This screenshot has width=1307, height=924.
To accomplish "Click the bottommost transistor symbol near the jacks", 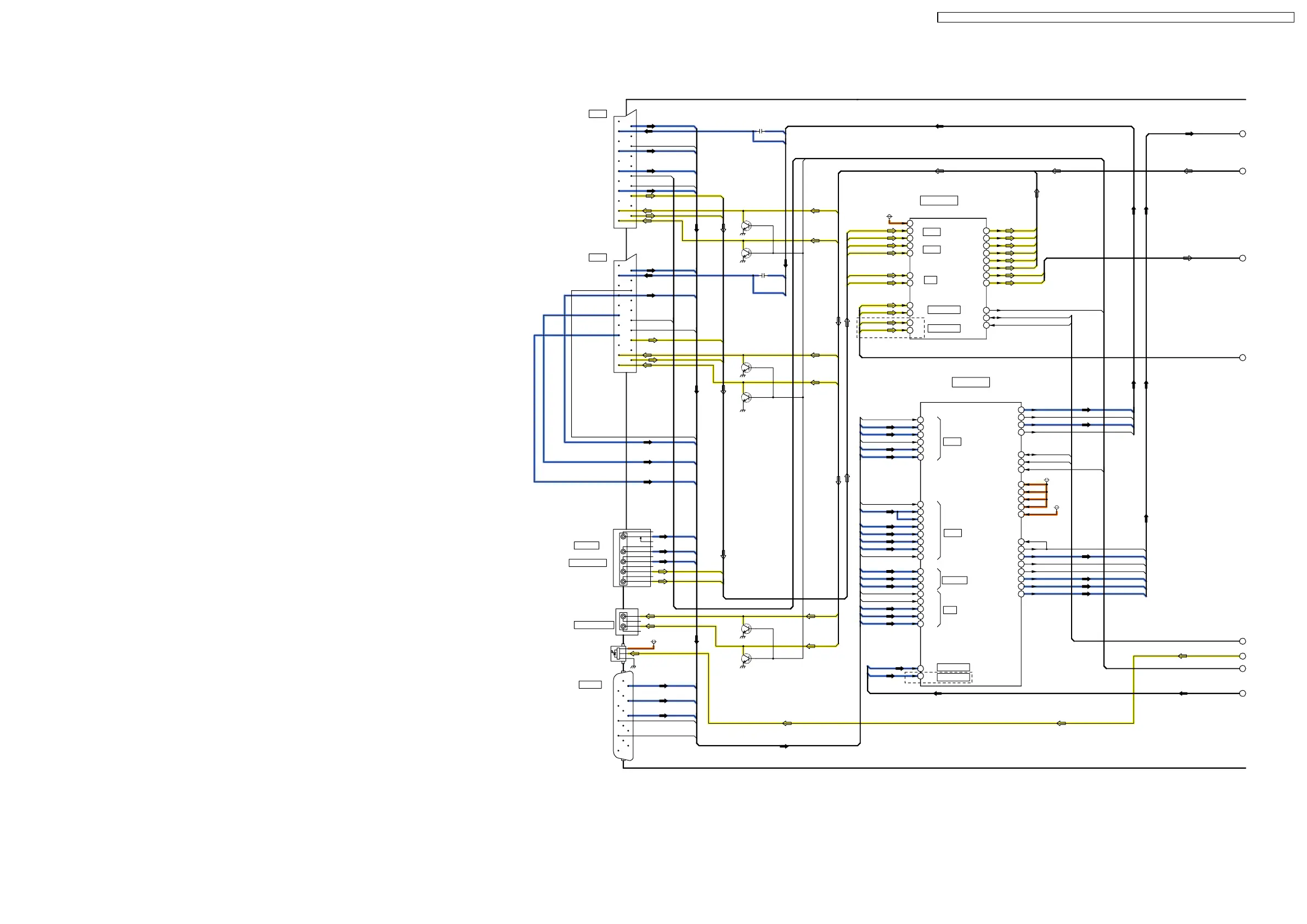I will 746,658.
